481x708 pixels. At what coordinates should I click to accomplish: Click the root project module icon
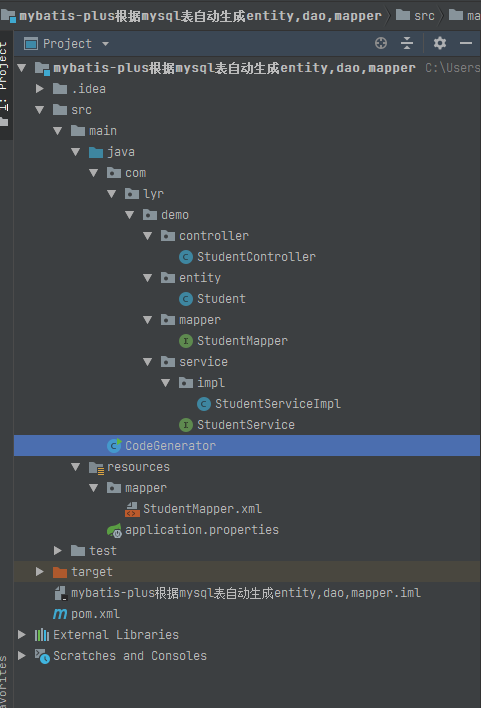[42, 68]
